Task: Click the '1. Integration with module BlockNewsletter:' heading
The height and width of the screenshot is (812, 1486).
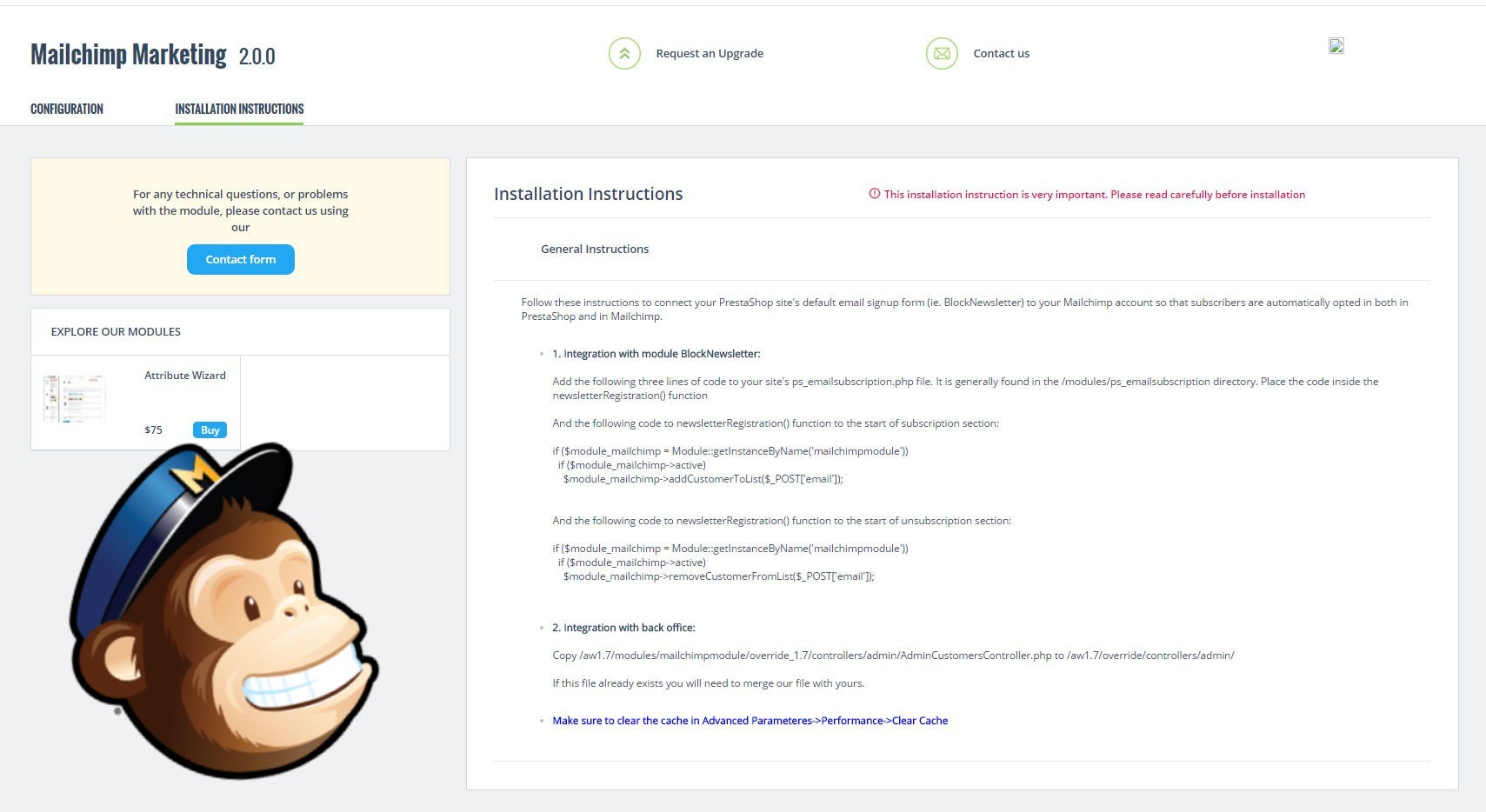Action: tap(656, 354)
